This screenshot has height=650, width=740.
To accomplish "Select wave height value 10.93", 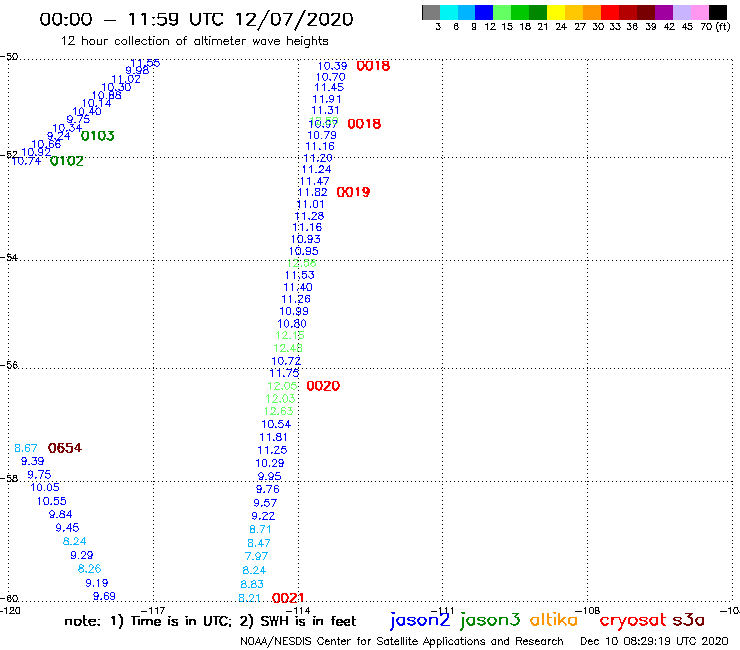I will [305, 239].
